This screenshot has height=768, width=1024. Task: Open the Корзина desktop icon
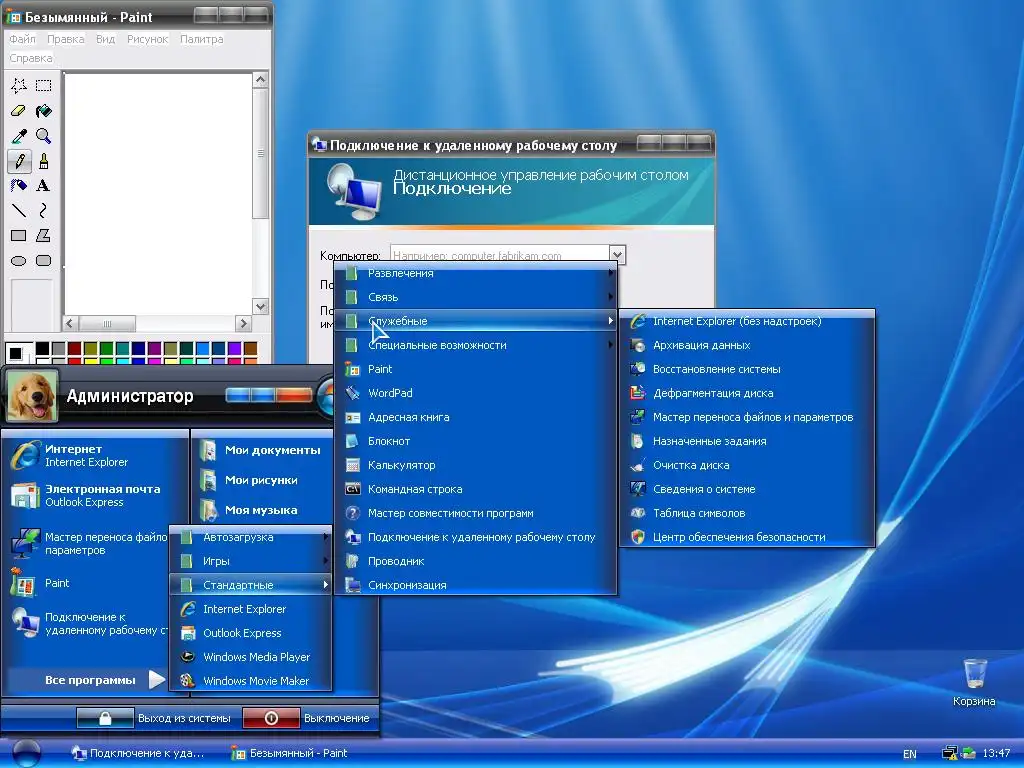pos(974,682)
